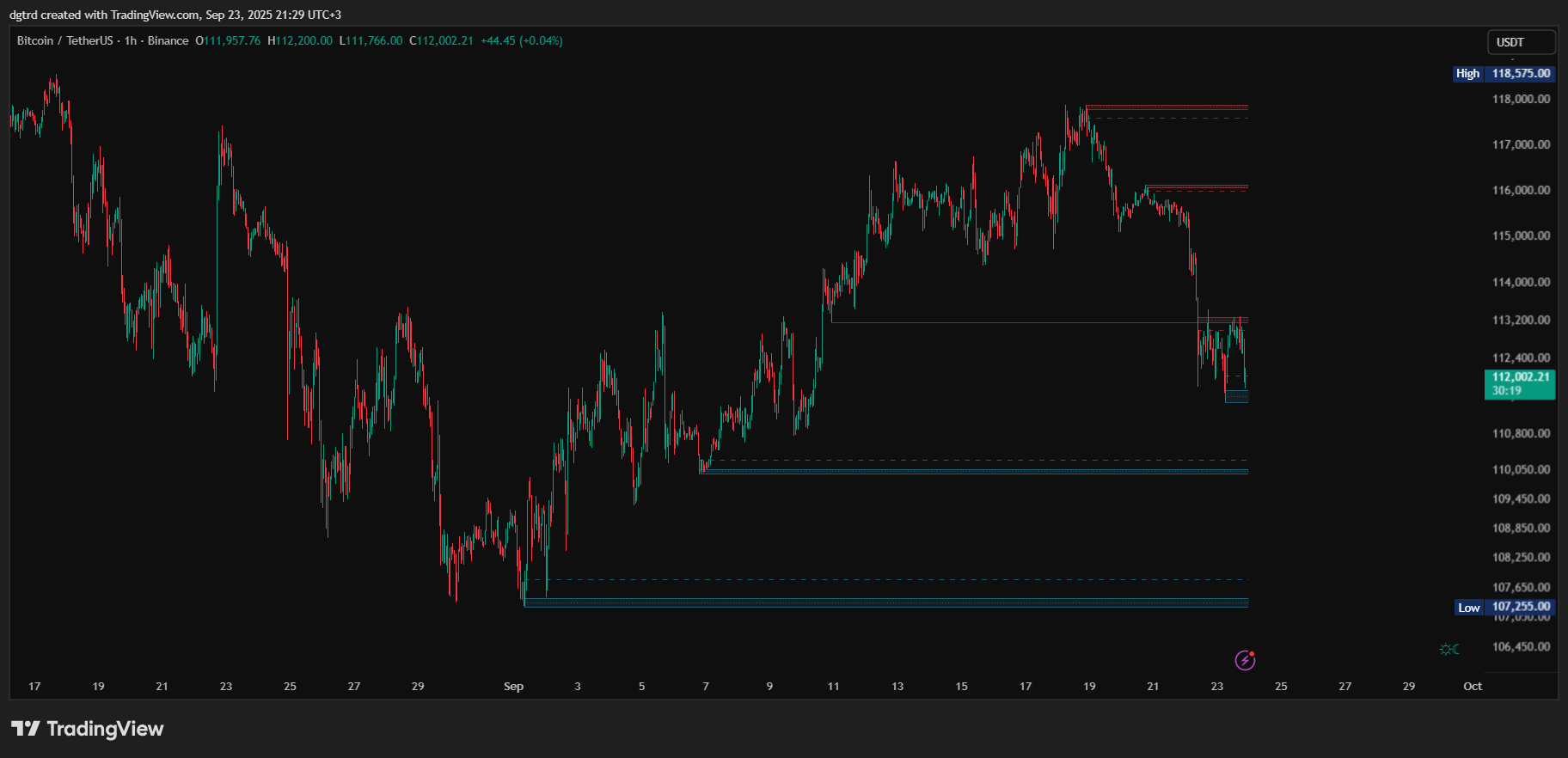The width and height of the screenshot is (1568, 758).
Task: Click the open value O111,957.76
Action: 228,40
